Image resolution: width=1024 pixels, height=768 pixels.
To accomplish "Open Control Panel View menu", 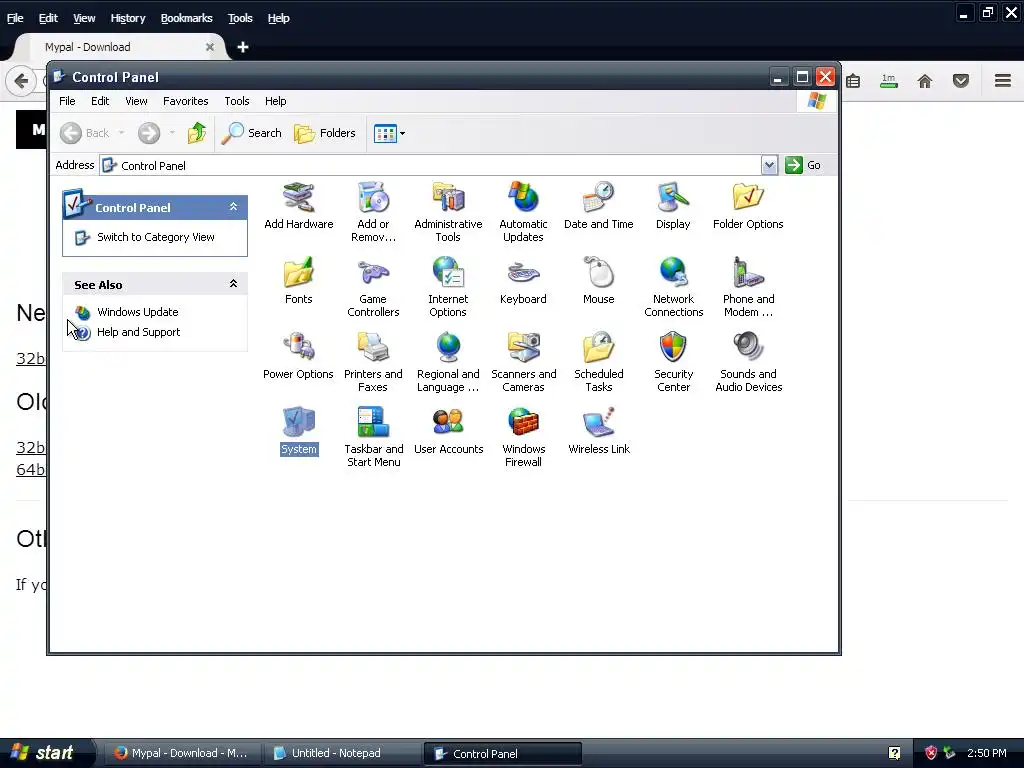I will pos(136,101).
